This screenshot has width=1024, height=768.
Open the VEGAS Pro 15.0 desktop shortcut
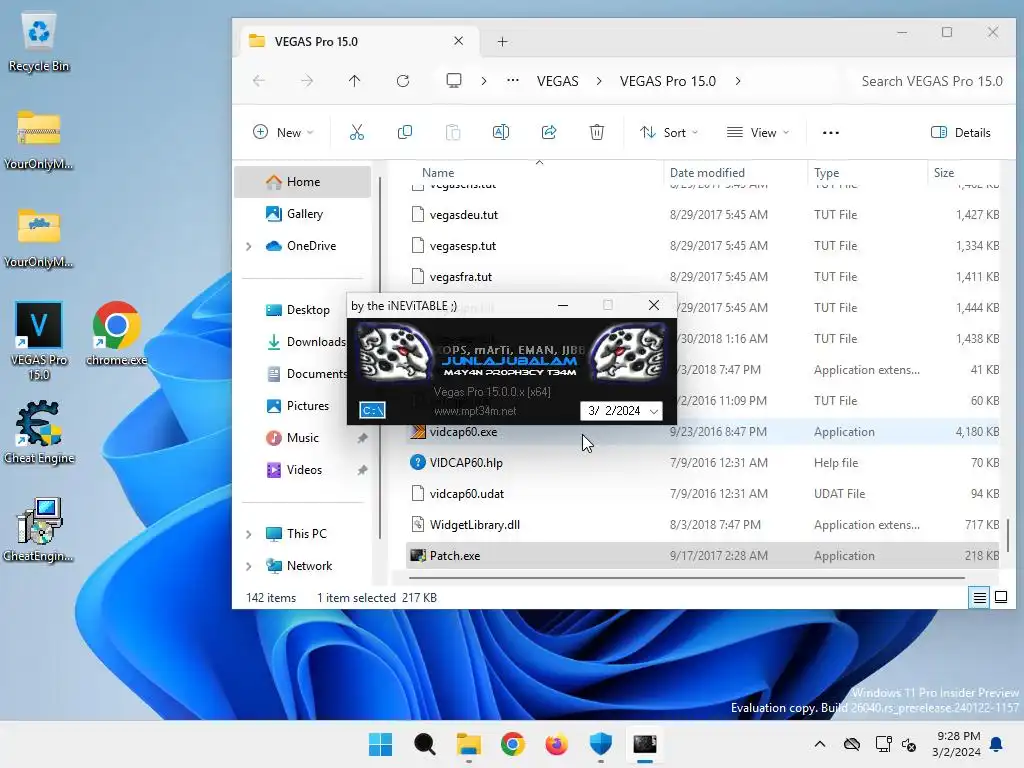(x=39, y=341)
